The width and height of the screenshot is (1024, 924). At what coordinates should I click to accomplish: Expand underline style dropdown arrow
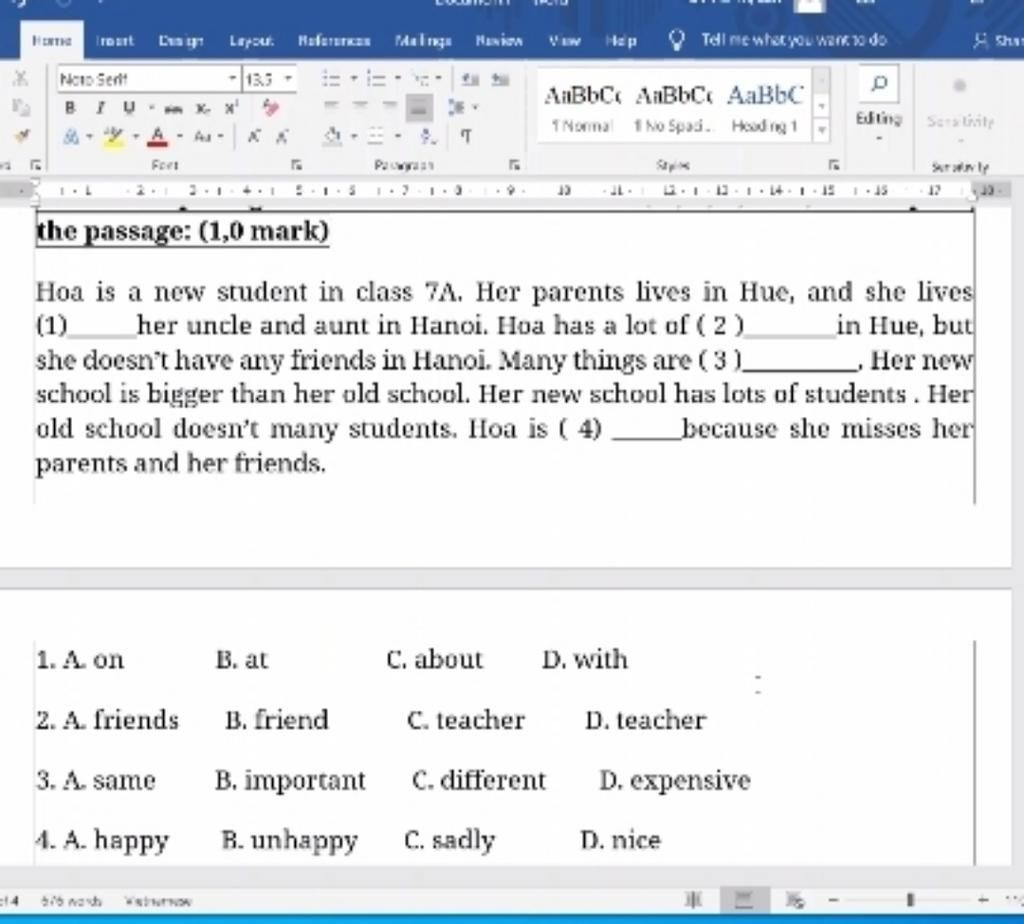[150, 108]
